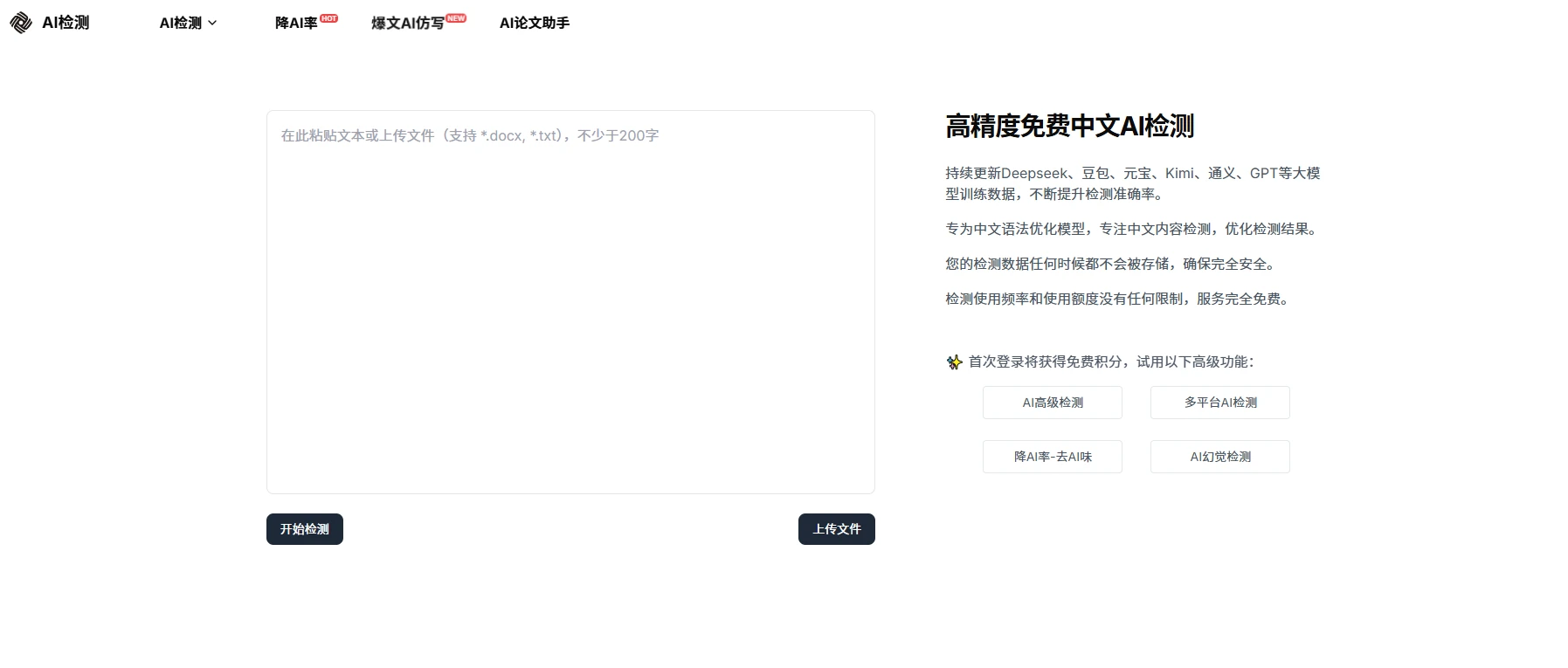Screen dimensions: 1568x668
Task: Select the AI高级检测 feature button
Action: 1053,403
